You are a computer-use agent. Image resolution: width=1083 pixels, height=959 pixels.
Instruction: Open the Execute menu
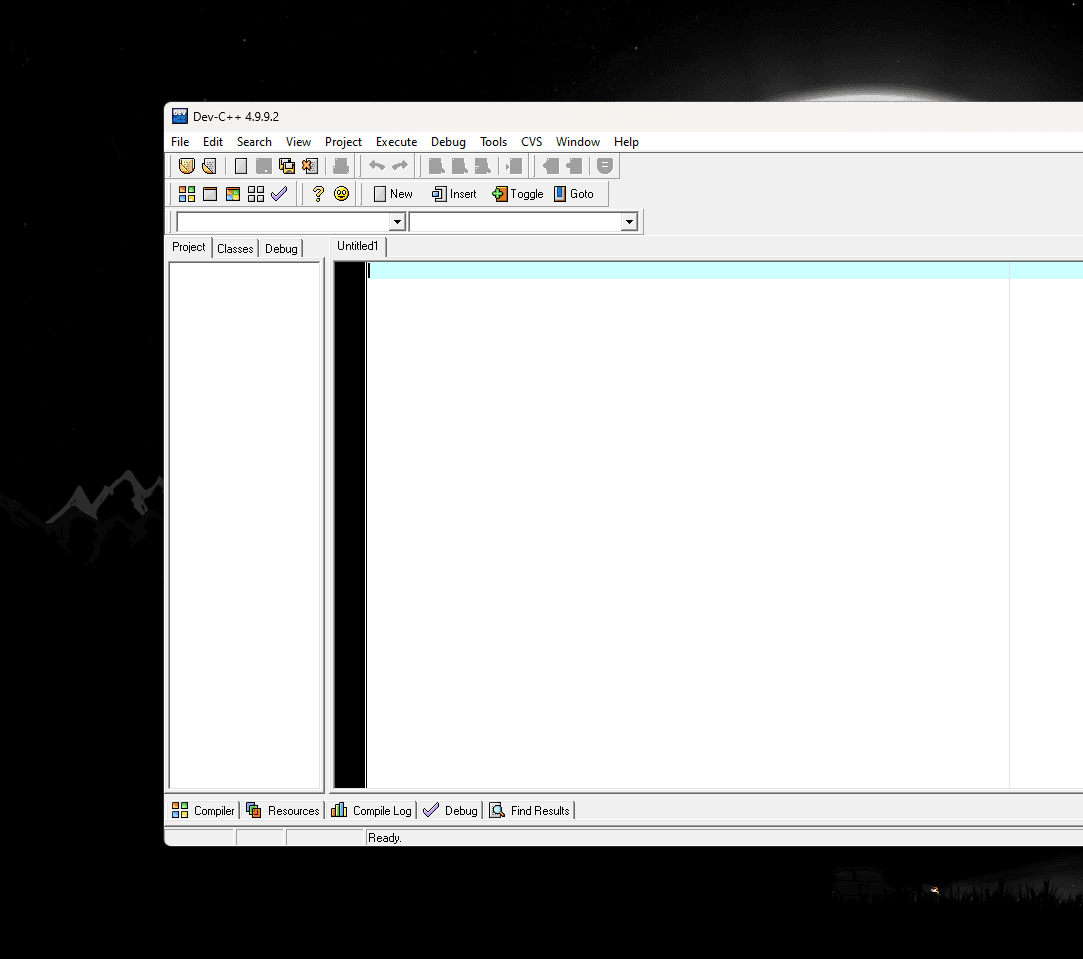pyautogui.click(x=396, y=142)
